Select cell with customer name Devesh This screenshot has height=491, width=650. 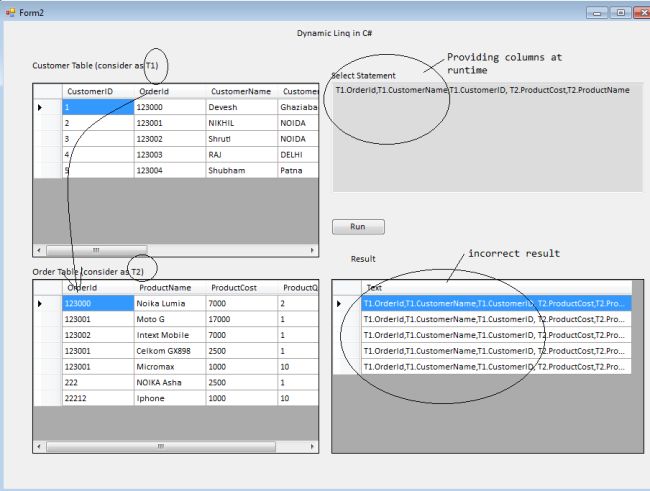[x=242, y=107]
